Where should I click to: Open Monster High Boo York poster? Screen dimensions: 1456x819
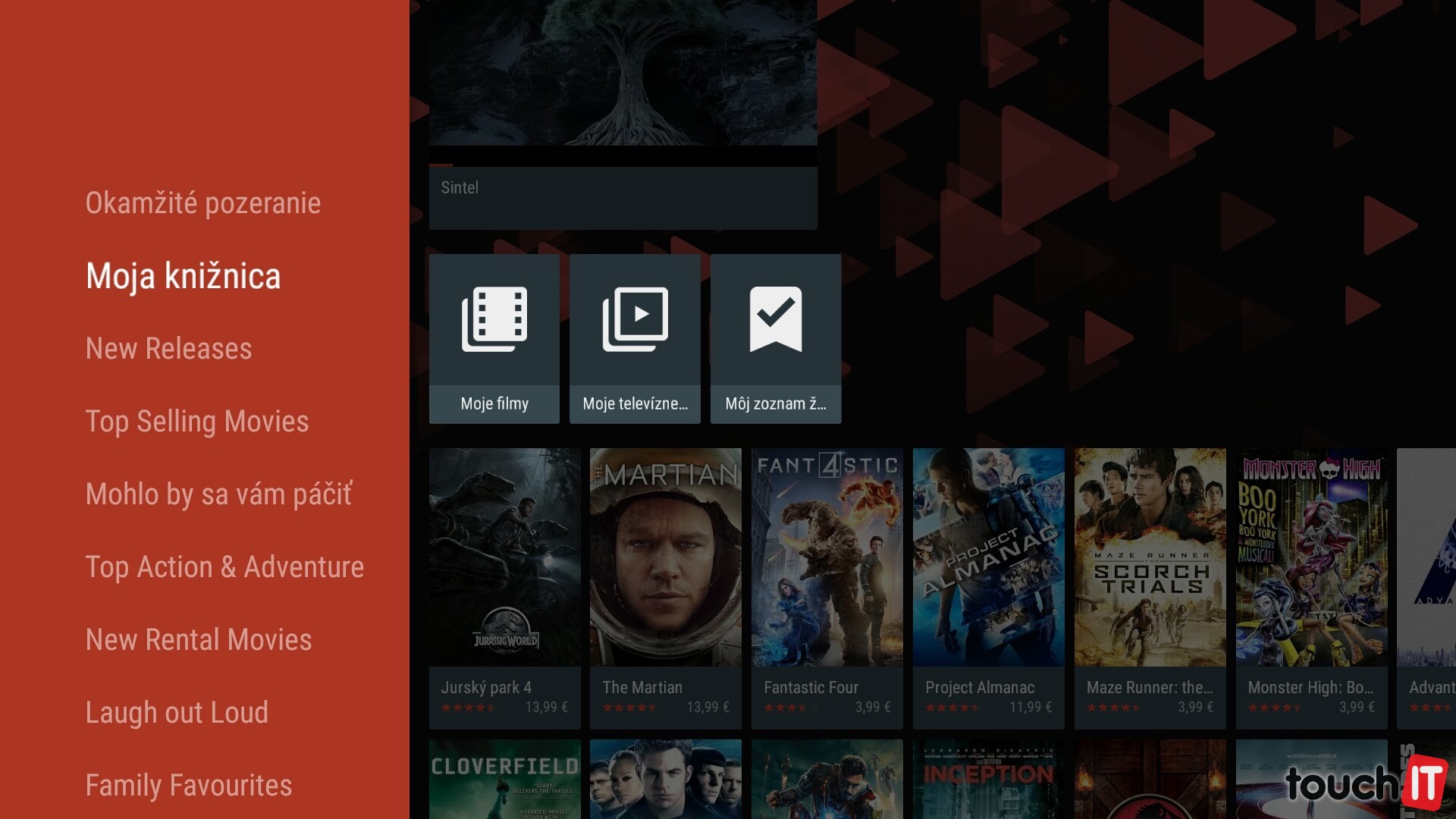click(x=1311, y=557)
